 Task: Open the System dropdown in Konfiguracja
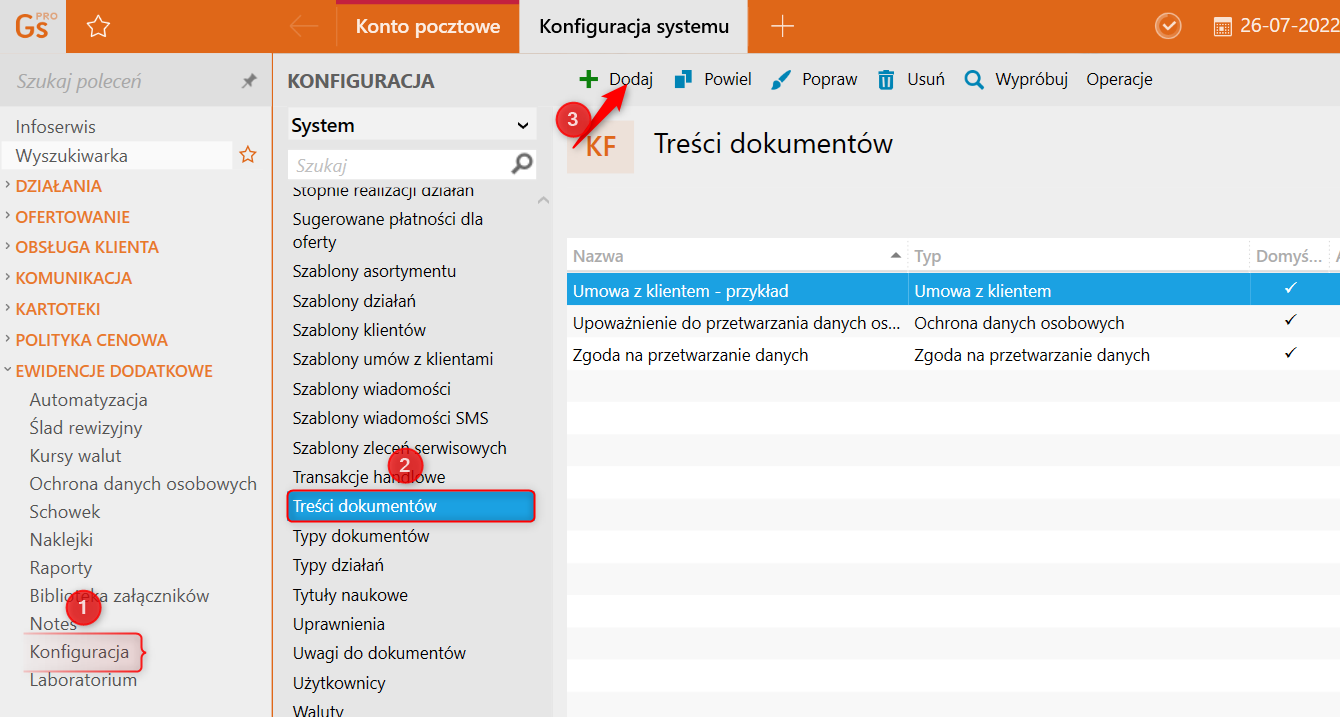coord(412,126)
